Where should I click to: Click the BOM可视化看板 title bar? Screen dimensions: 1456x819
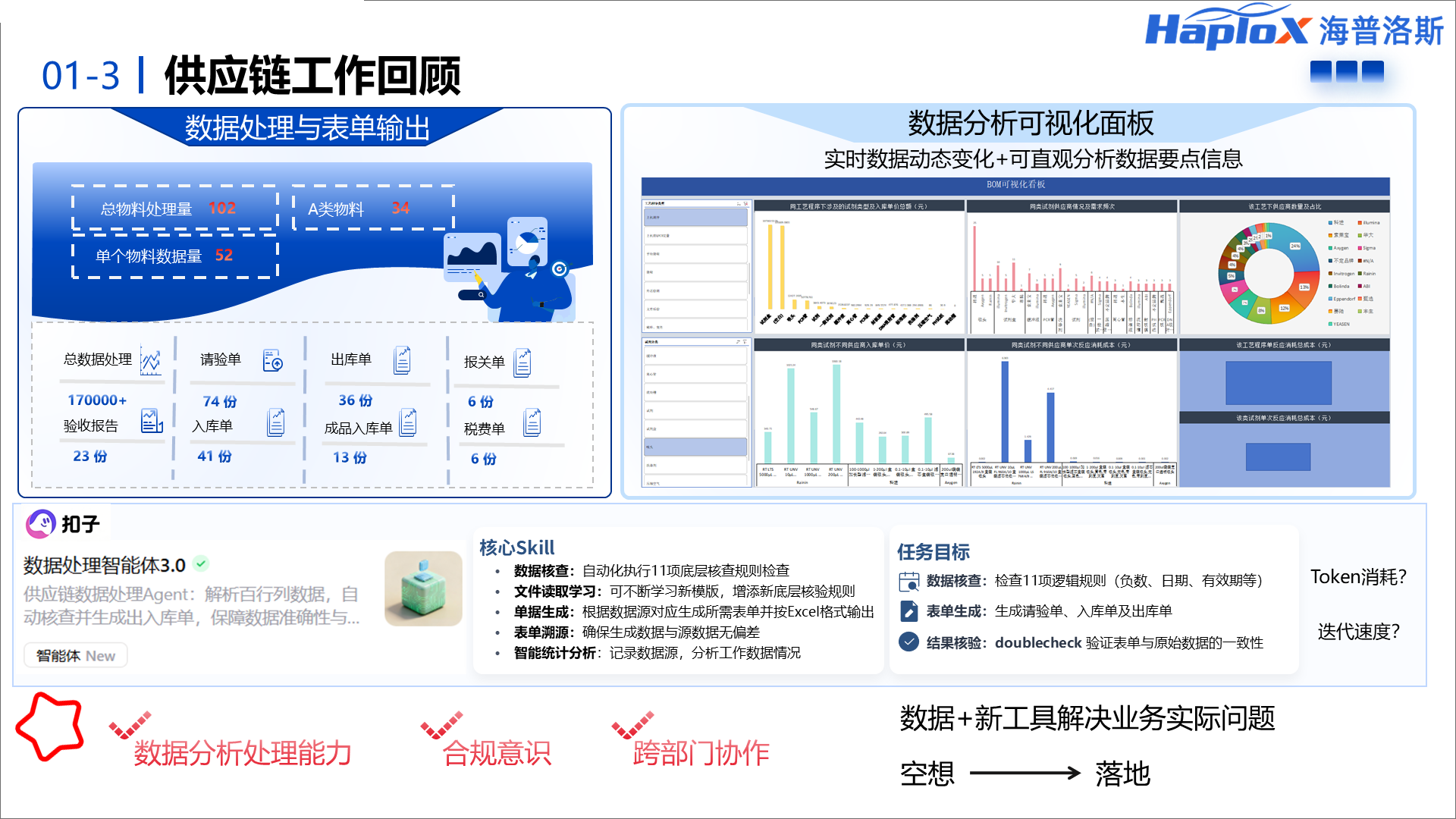(x=1015, y=185)
